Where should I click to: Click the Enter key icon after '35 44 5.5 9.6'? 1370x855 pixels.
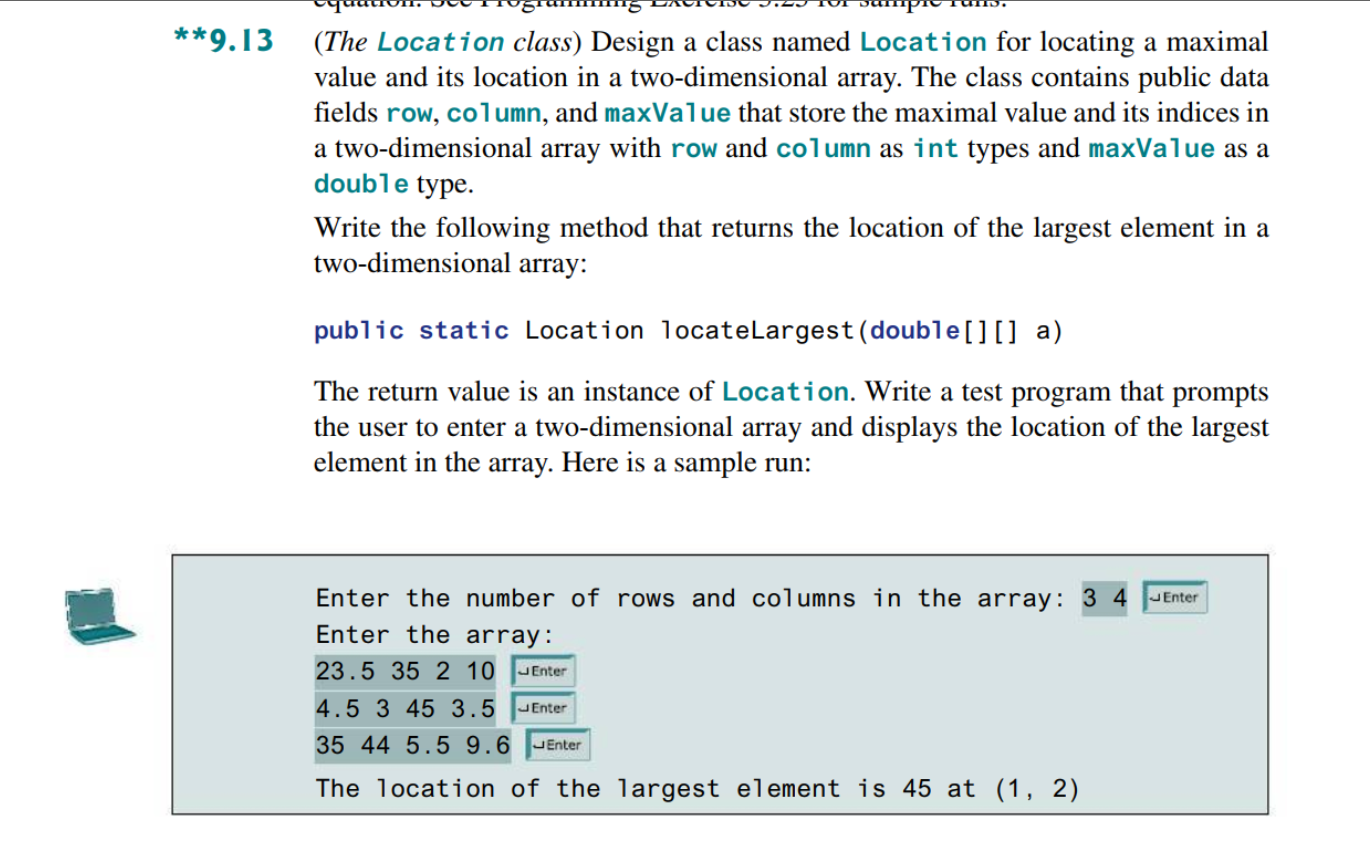pyautogui.click(x=556, y=745)
